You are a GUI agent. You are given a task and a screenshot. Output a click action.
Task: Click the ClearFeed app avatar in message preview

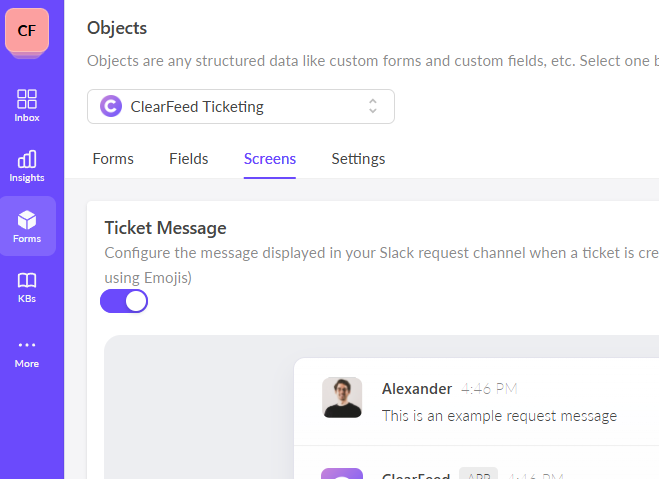point(341,474)
